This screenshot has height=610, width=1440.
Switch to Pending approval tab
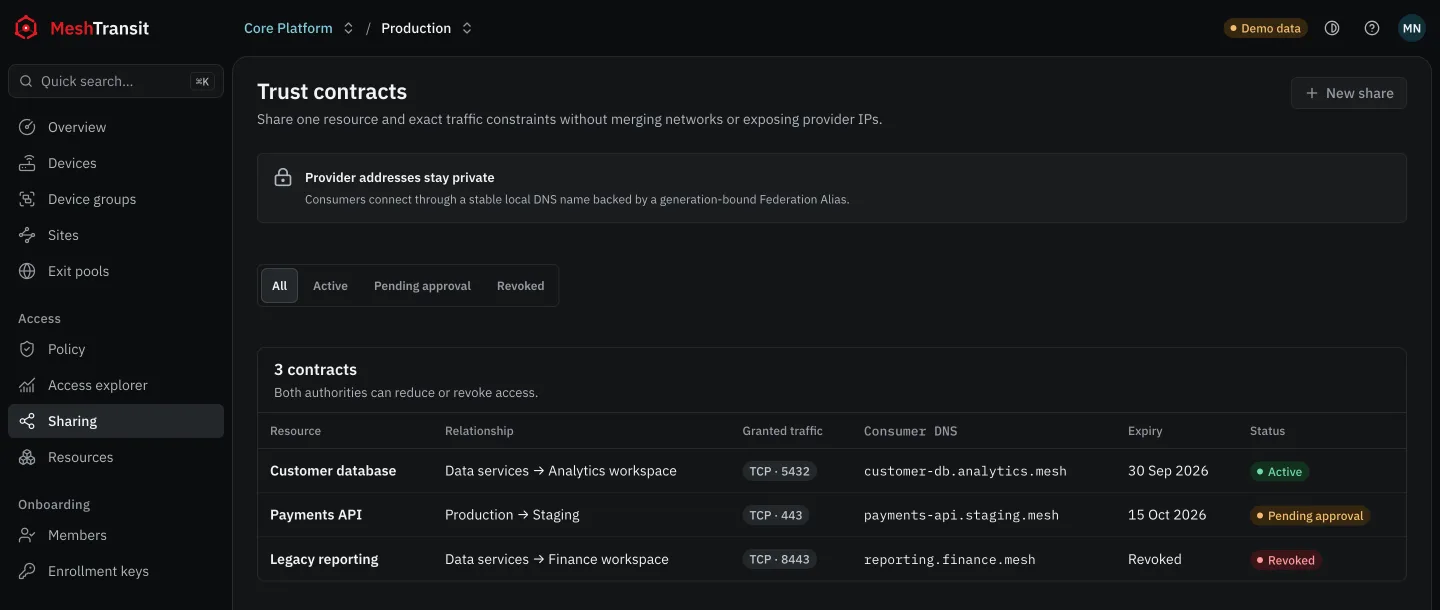[x=422, y=286]
